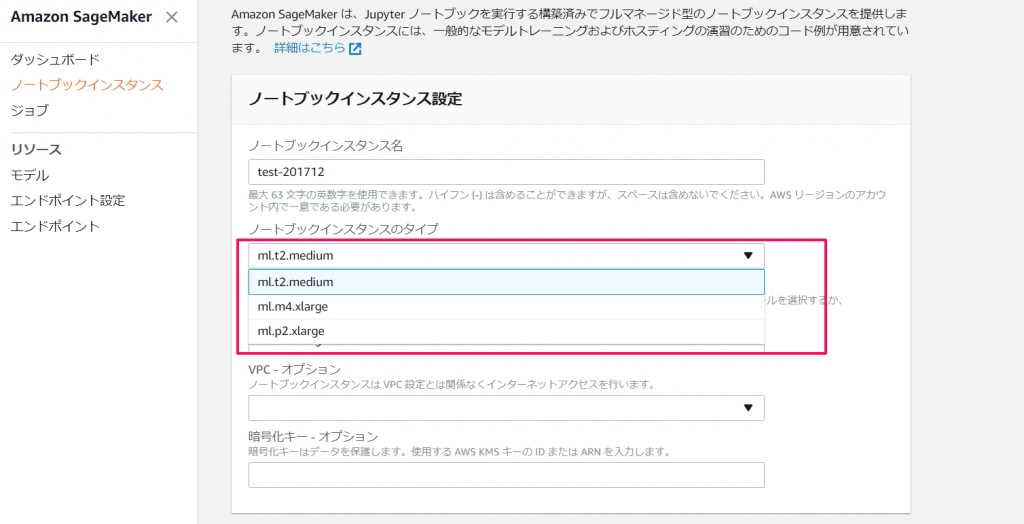Click the notebook instance name field test-201712
Image resolution: width=1024 pixels, height=524 pixels.
pos(506,172)
